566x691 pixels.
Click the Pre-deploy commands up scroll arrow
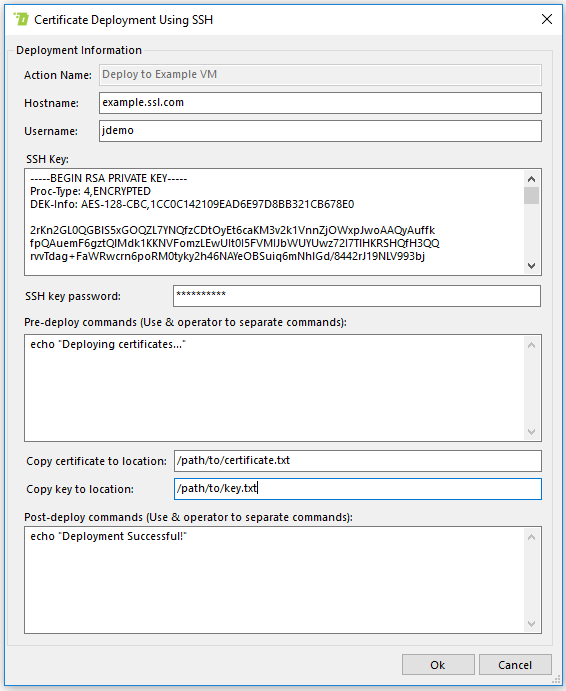click(532, 345)
